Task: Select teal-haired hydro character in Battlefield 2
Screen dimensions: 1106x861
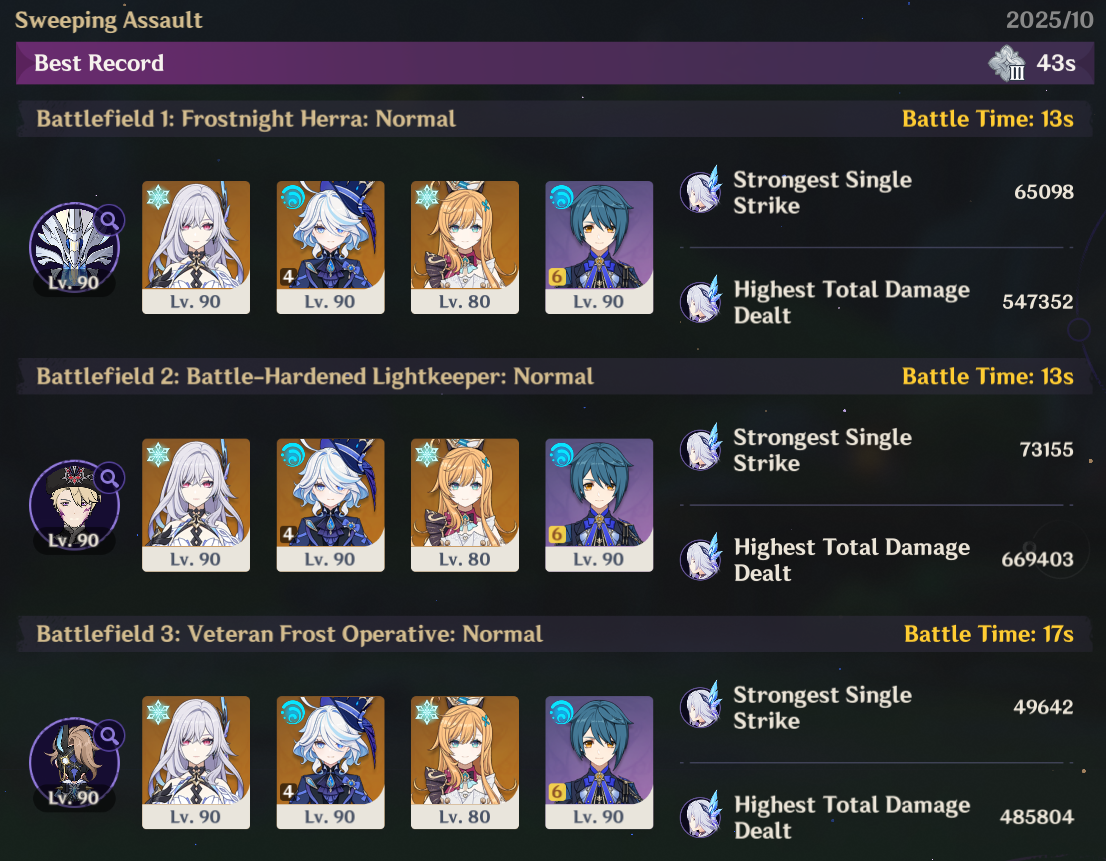Action: (x=600, y=505)
